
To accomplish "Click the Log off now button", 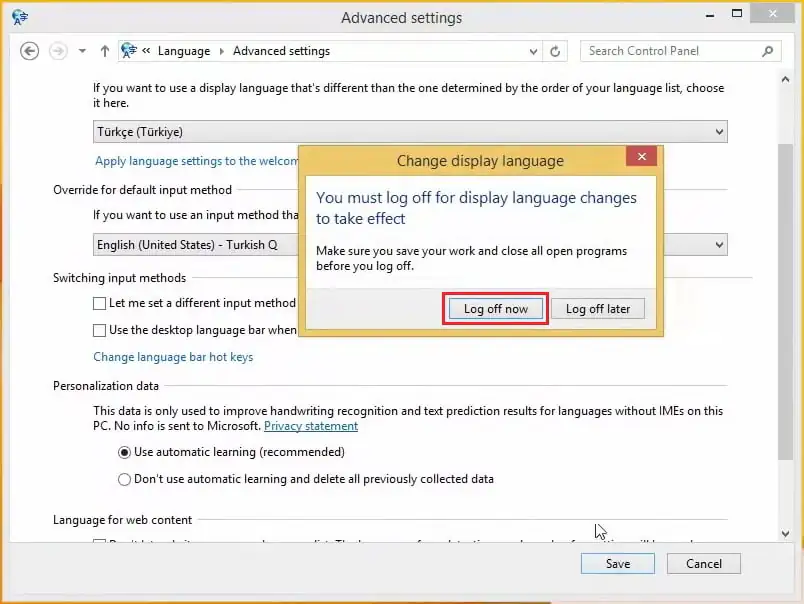I will (495, 309).
